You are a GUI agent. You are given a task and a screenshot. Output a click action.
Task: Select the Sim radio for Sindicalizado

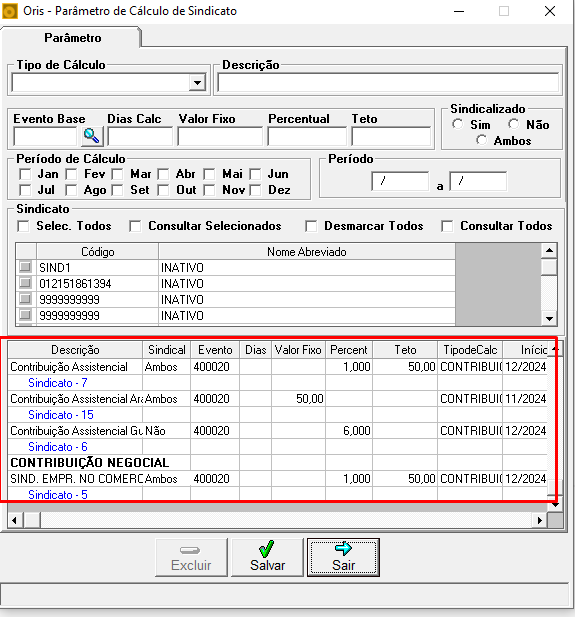point(458,124)
